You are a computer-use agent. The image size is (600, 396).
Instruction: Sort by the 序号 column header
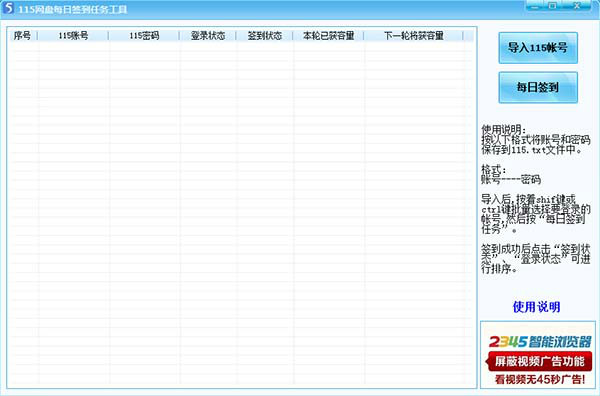point(23,36)
